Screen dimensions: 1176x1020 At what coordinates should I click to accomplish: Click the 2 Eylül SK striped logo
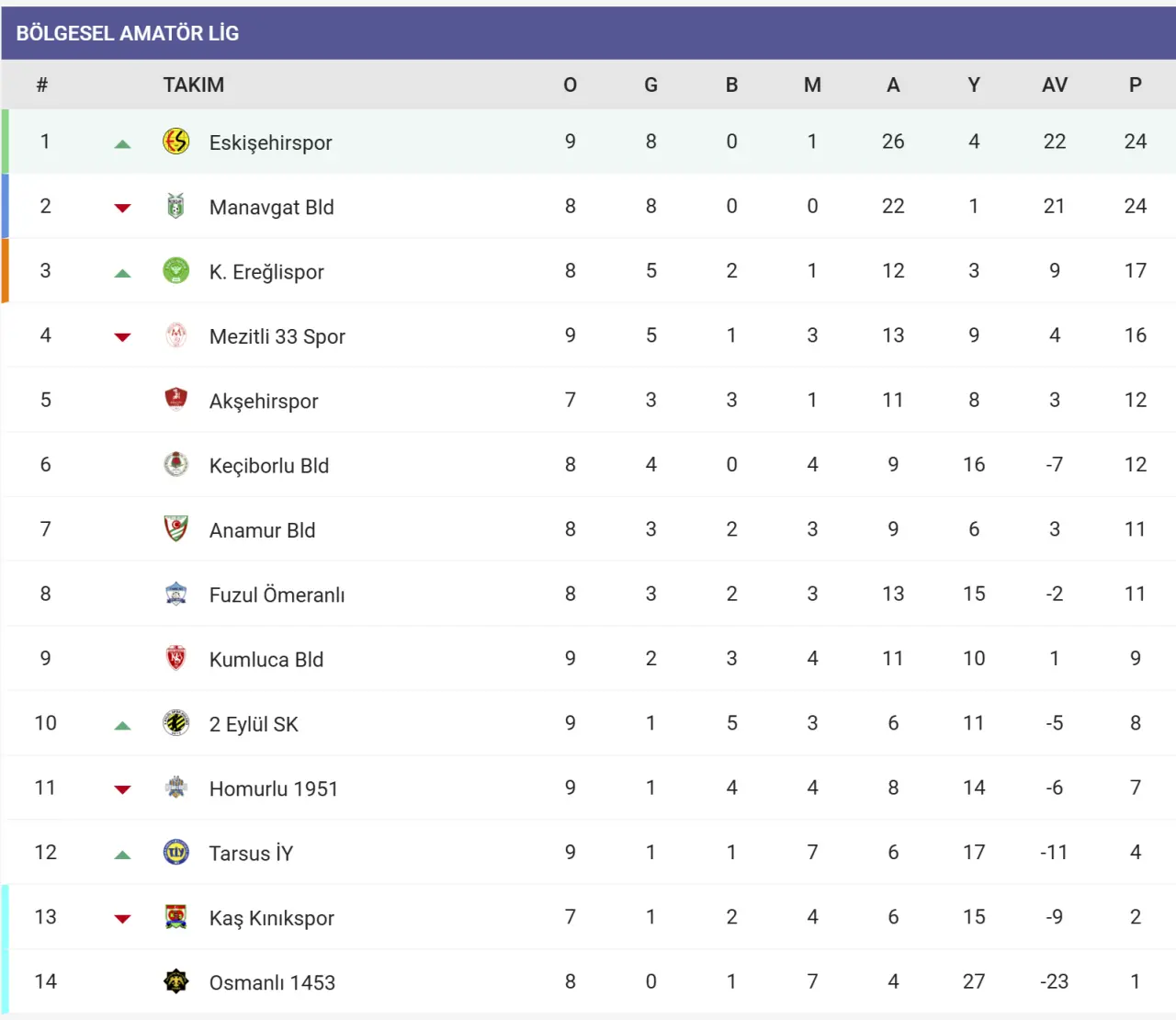(175, 723)
